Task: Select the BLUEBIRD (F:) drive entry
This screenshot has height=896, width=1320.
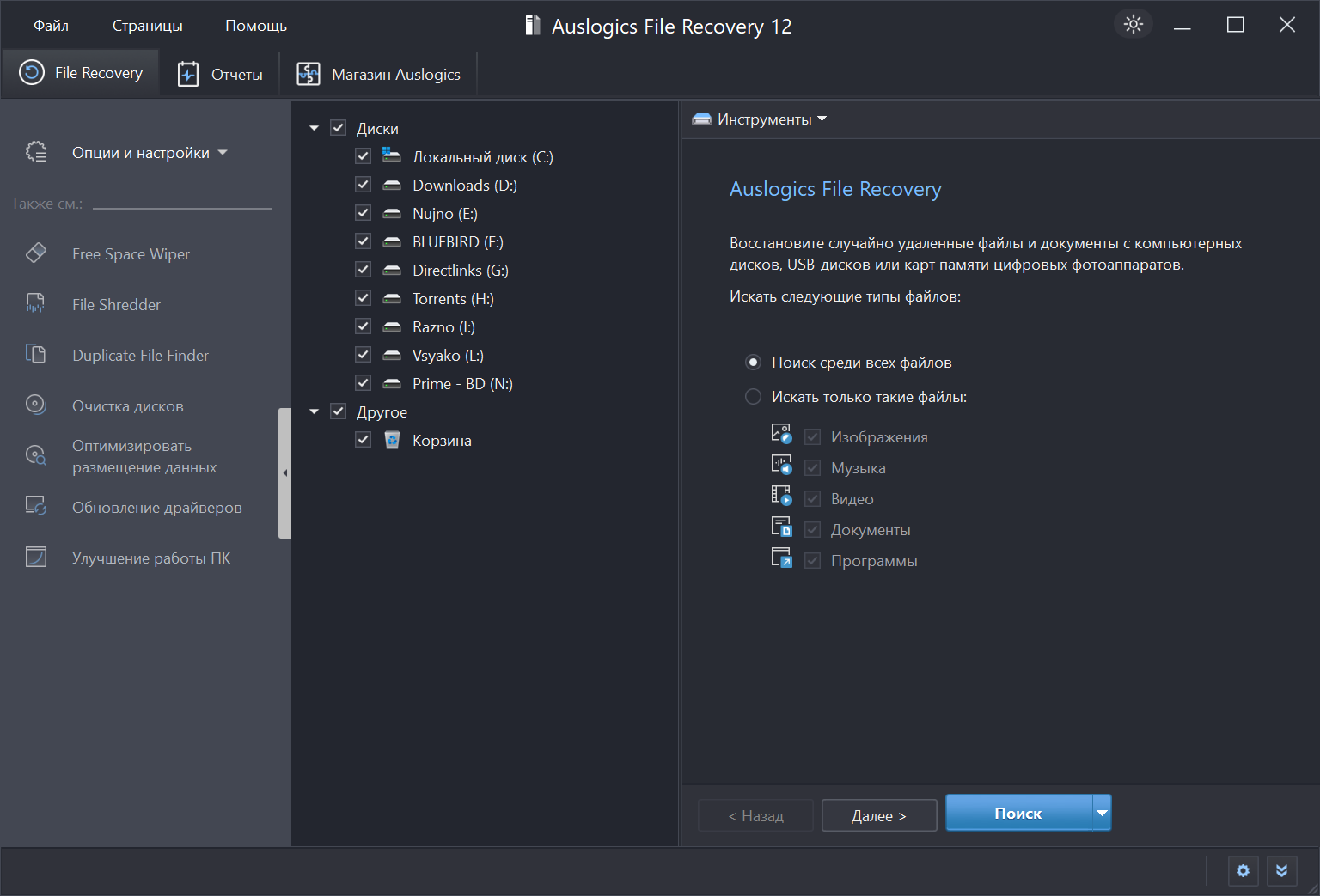Action: 457,242
